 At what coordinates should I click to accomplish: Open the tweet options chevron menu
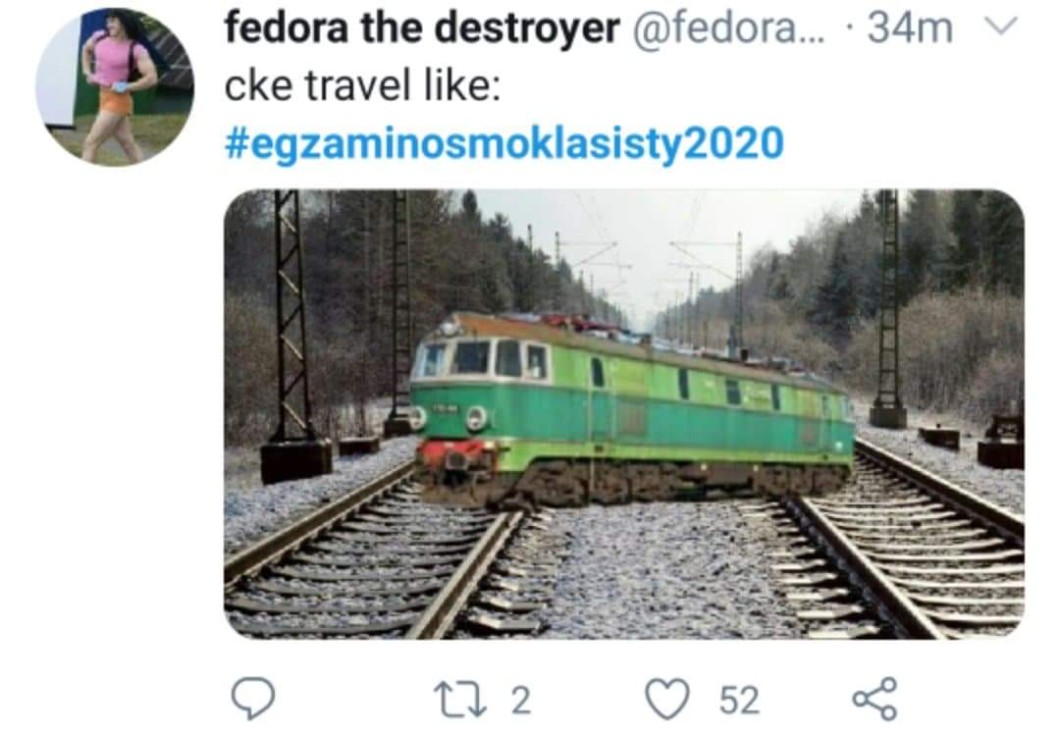[x=1001, y=27]
